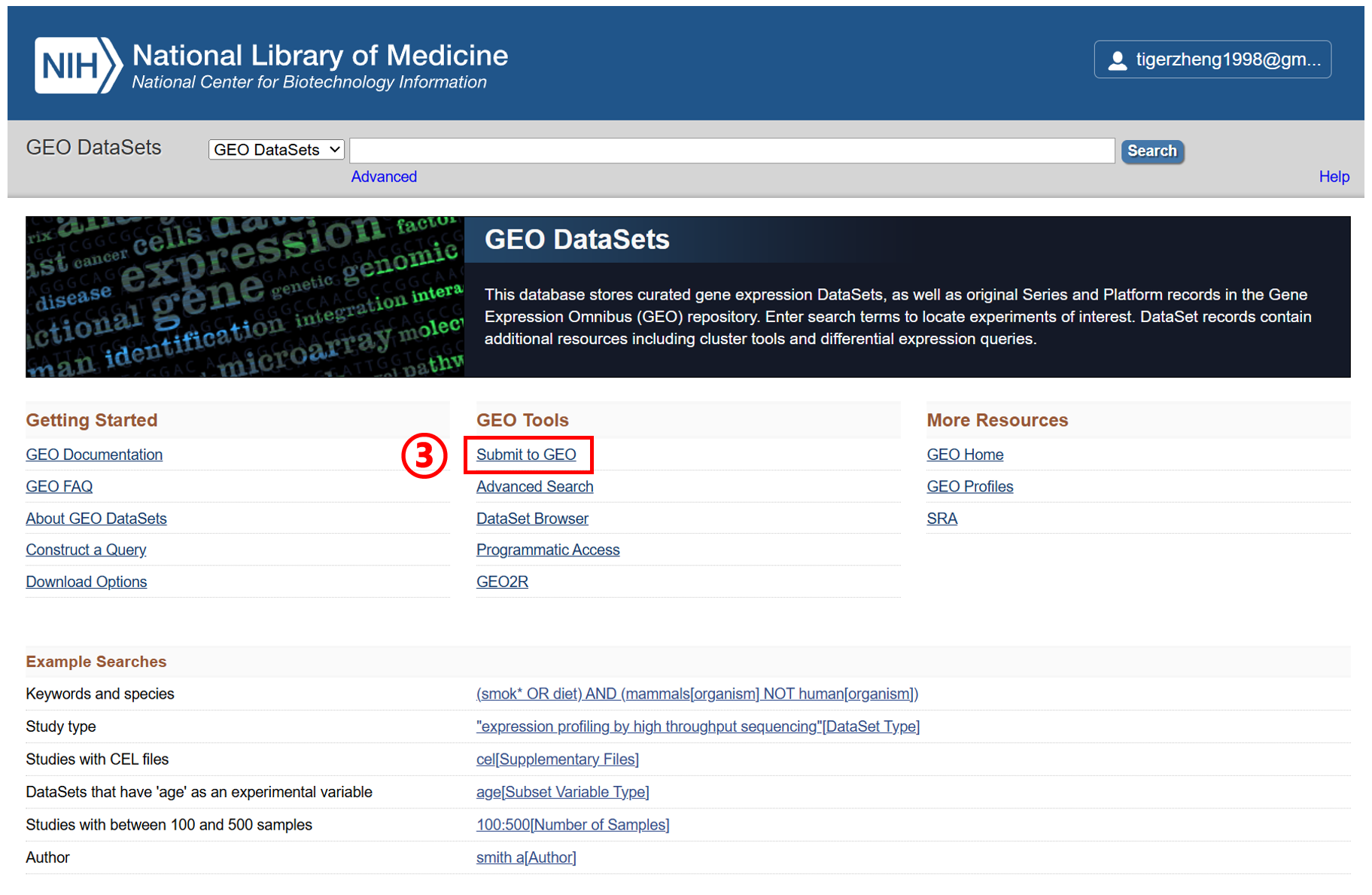
Task: Open GEO2R link
Action: (x=502, y=582)
